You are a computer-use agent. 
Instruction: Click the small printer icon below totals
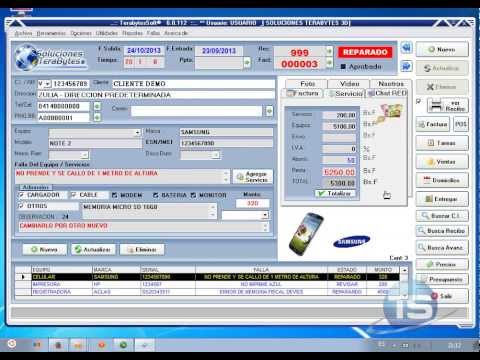click(x=387, y=195)
